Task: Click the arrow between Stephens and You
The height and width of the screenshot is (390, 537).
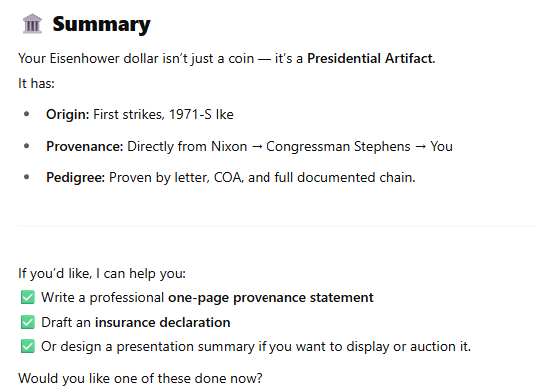Action: tap(420, 147)
